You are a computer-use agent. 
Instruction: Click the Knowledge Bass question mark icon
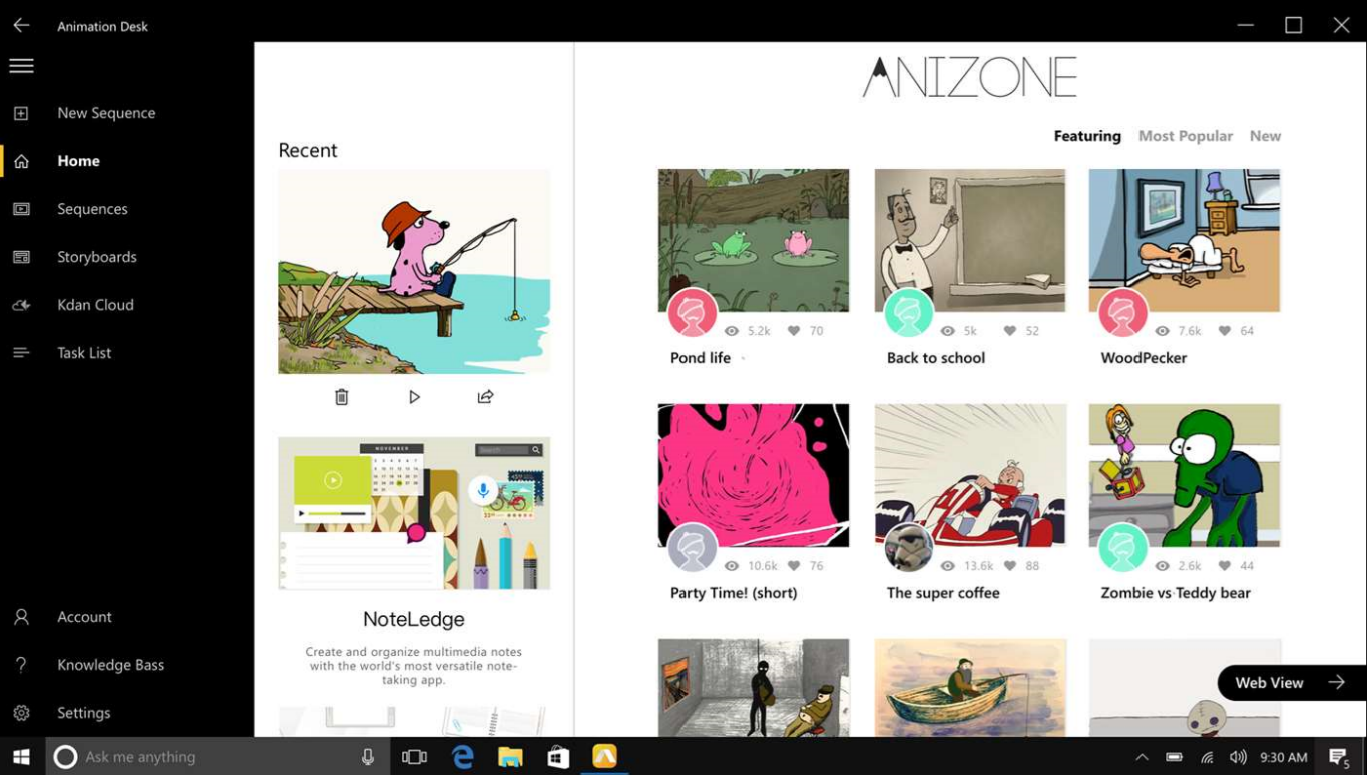pyautogui.click(x=21, y=665)
